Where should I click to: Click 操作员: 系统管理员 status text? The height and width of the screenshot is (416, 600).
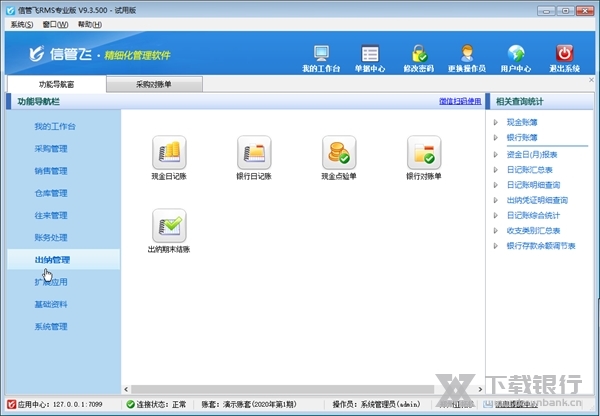point(377,404)
